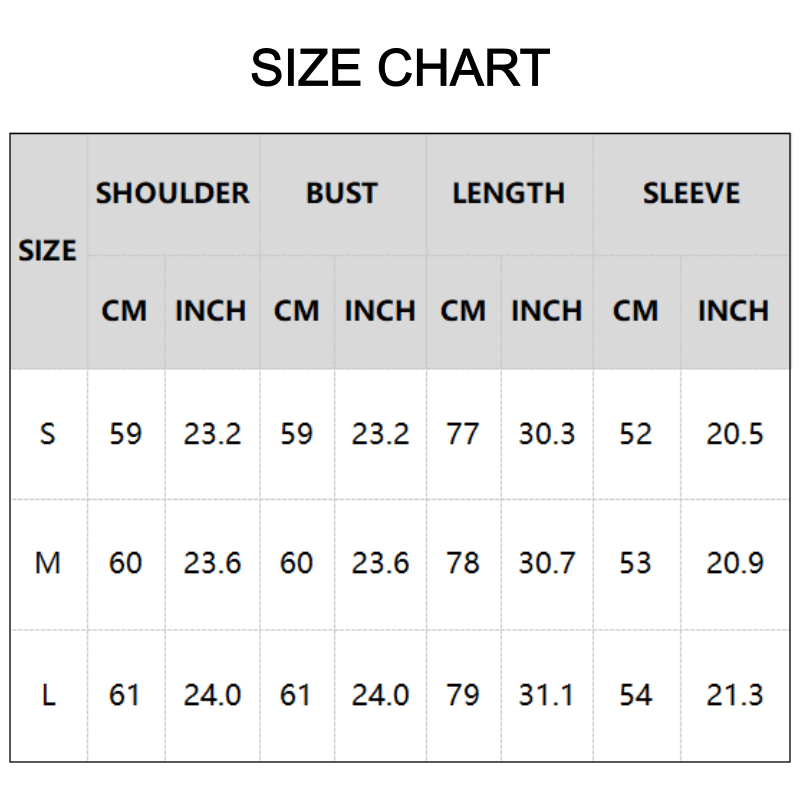Click length value 78 for size M
Viewport: 800px width, 800px height.
tap(463, 564)
